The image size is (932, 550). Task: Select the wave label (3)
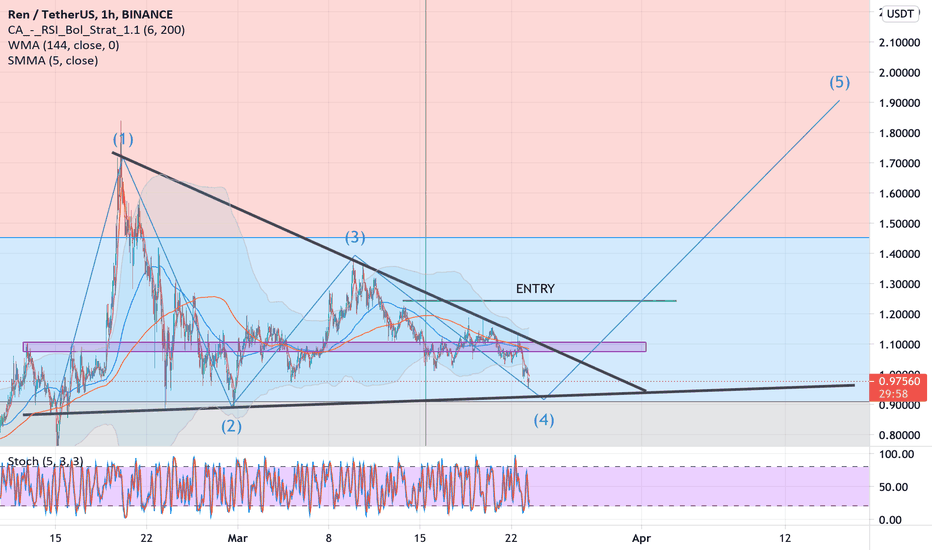[355, 237]
